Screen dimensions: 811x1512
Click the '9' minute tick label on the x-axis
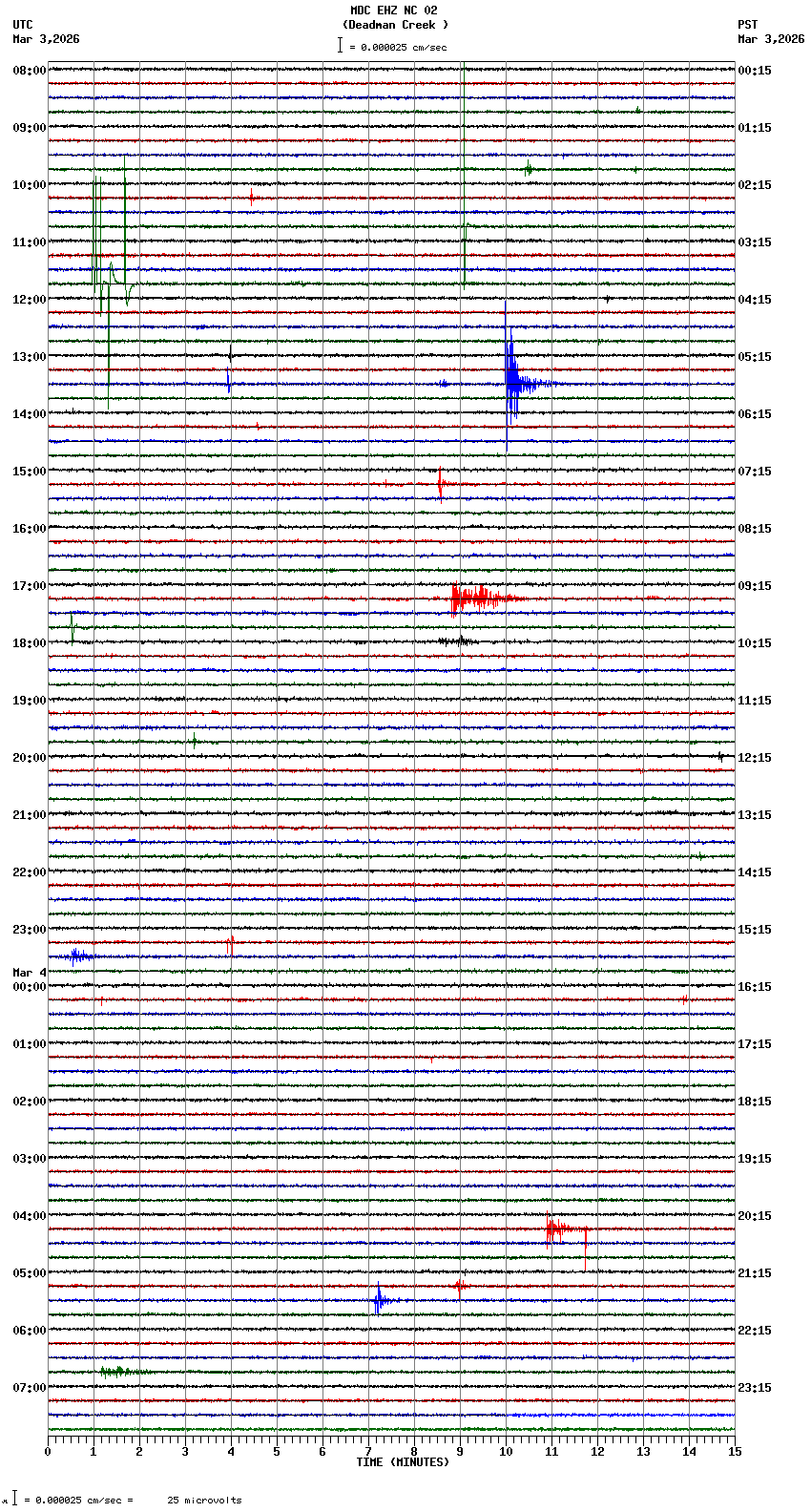point(460,1452)
